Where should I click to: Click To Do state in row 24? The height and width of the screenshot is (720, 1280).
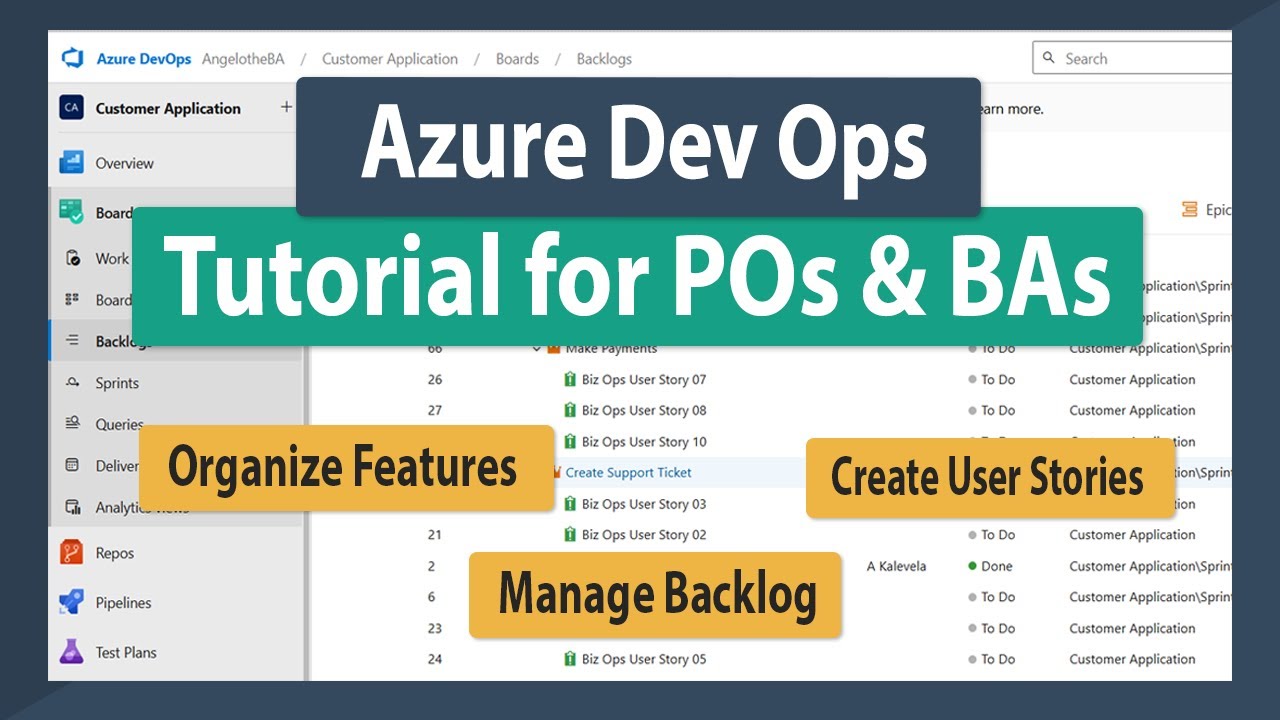coord(991,659)
